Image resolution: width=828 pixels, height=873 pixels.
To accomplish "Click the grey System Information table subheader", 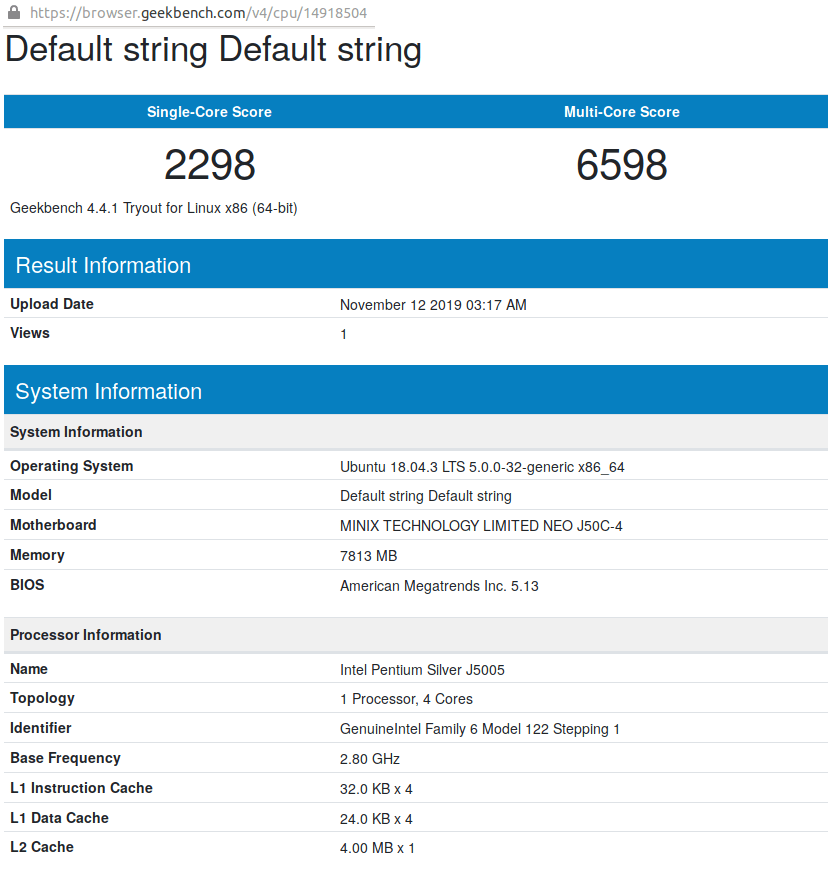I will 416,432.
